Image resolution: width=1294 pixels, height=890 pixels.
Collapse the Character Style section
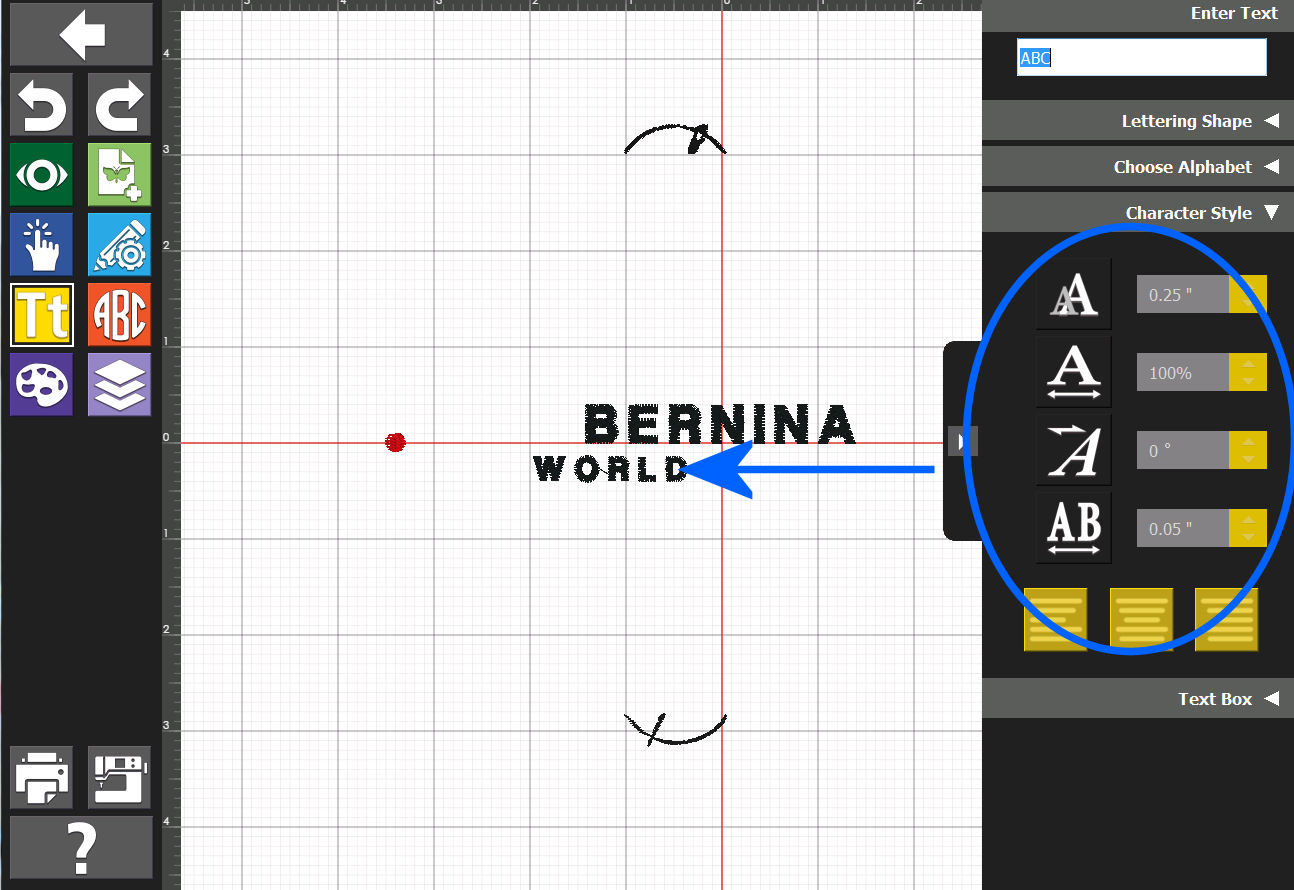(x=1138, y=213)
